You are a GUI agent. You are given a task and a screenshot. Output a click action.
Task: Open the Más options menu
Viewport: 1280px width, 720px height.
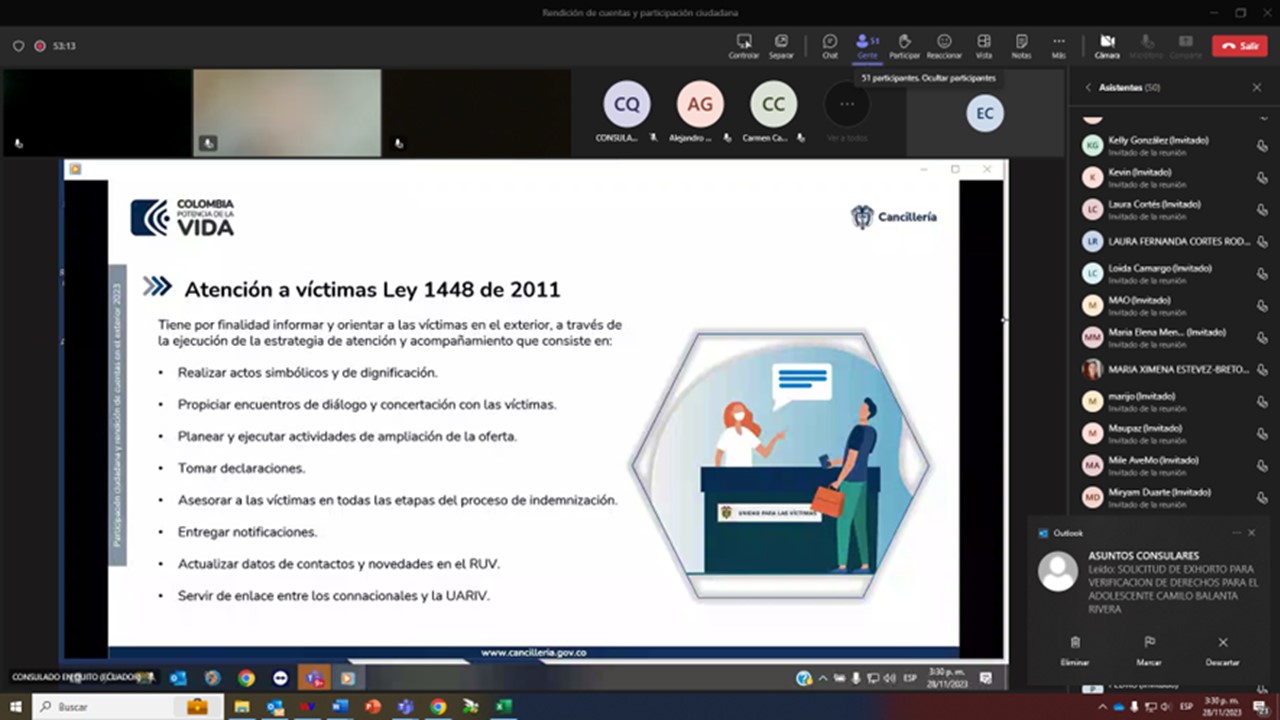click(1058, 46)
